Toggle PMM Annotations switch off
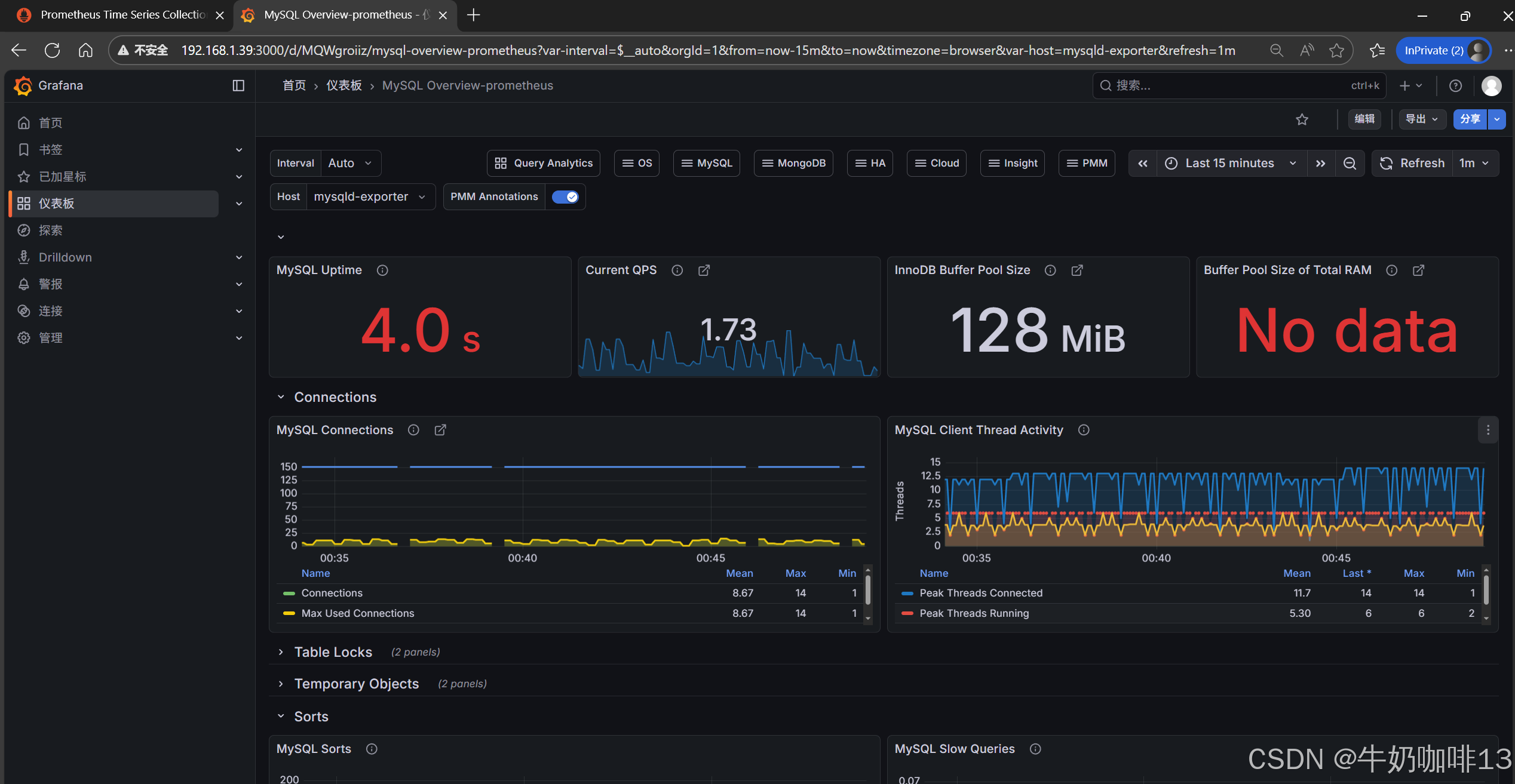Screen dimensions: 1515x784 (x=565, y=196)
